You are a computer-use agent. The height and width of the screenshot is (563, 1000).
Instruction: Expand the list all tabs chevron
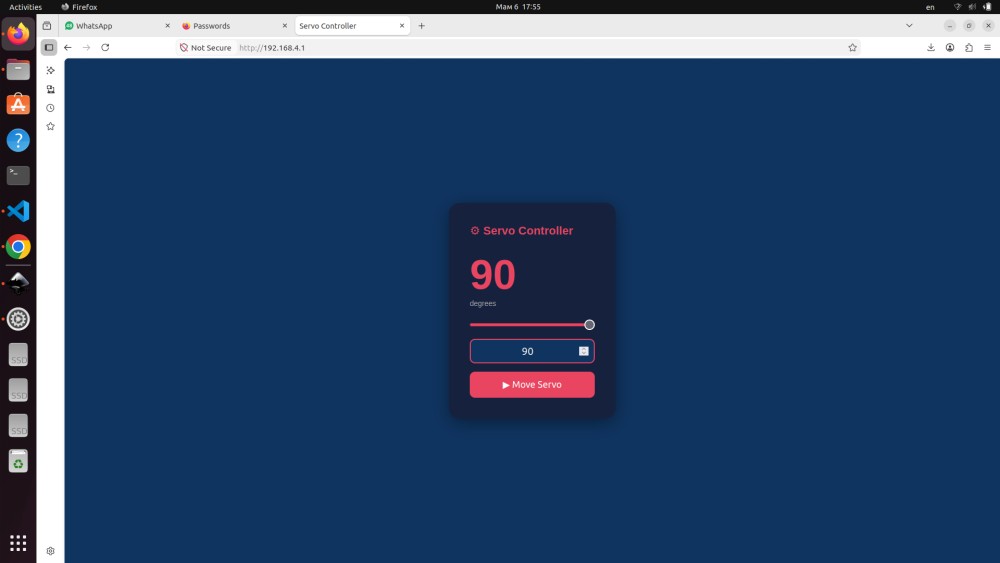(909, 26)
